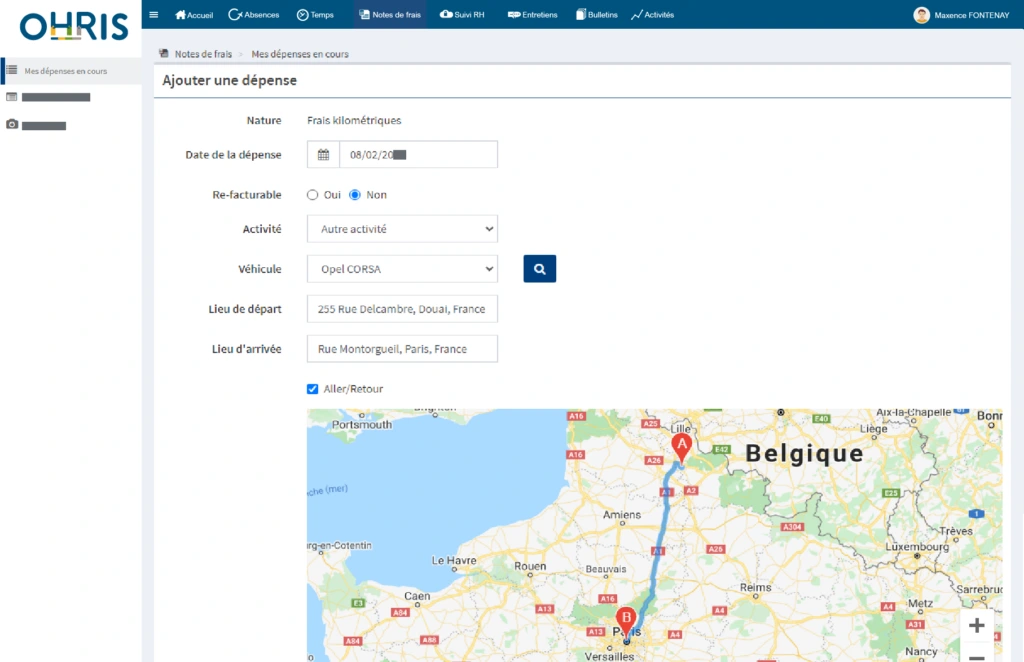Click the camera icon in sidebar
The width and height of the screenshot is (1024, 662).
click(12, 125)
